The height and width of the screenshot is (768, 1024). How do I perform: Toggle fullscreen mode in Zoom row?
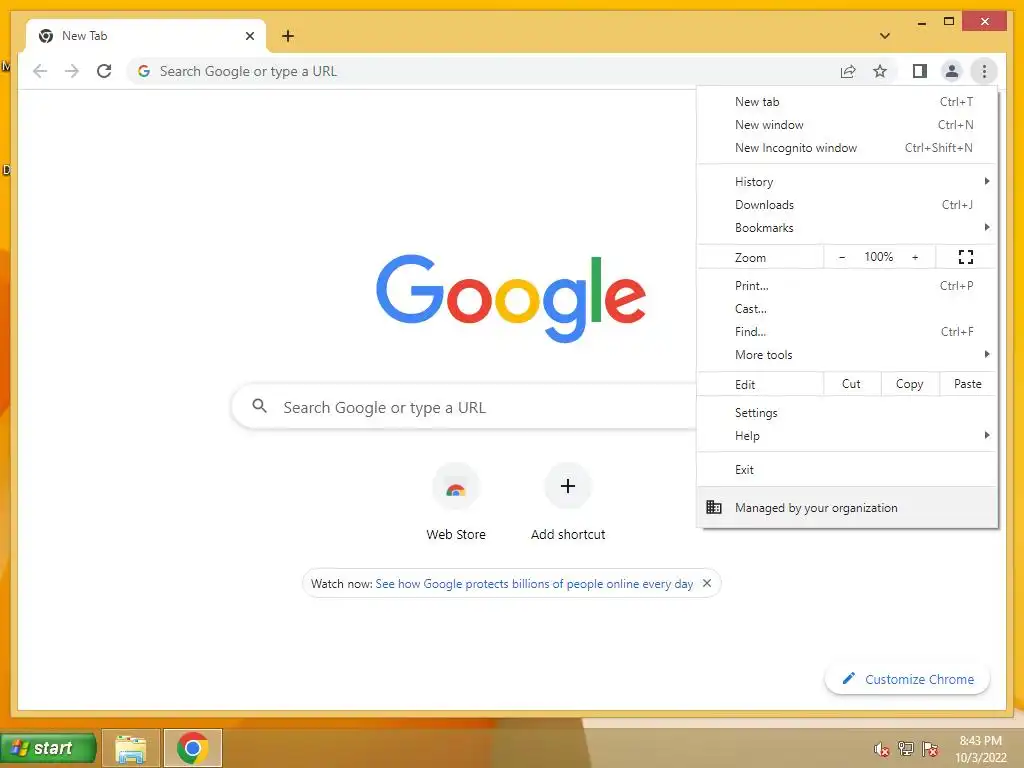(966, 257)
